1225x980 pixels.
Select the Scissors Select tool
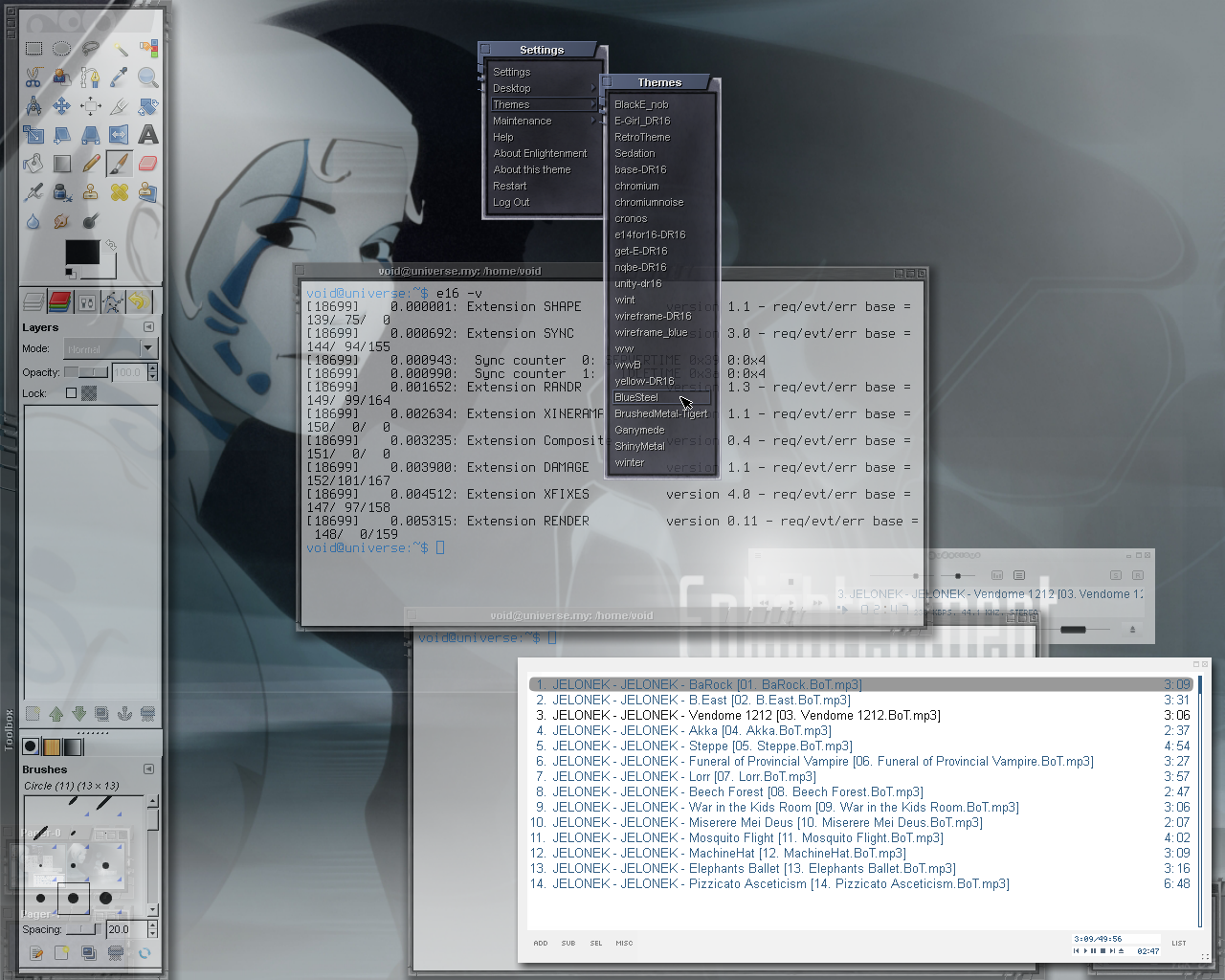(x=33, y=77)
